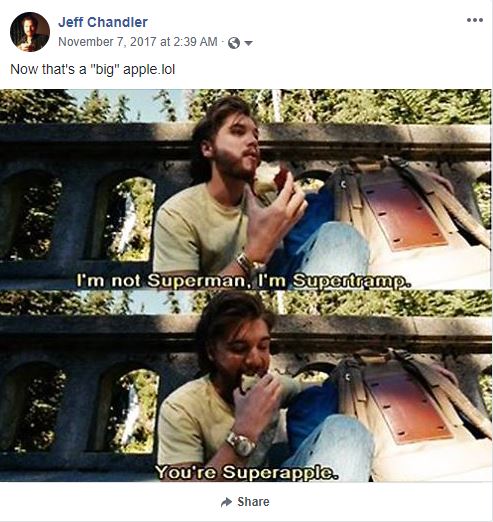Viewport: 493px width, 522px height.
Task: Click the 'I'm not Superman, I'm Supertramp.' subtitle
Action: tap(244, 281)
